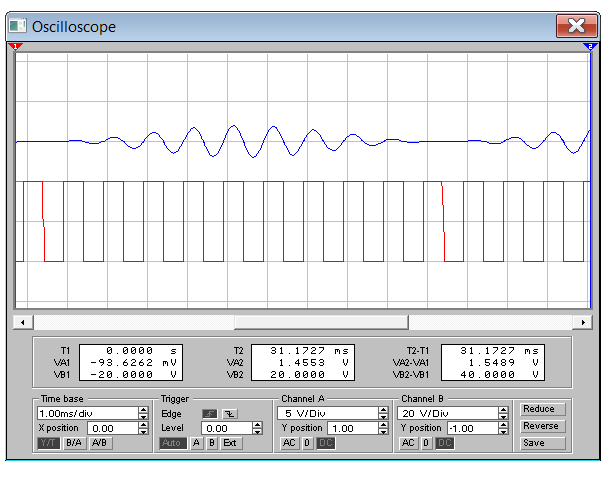Increase the trigger Level value
The image size is (607, 477).
coord(257,425)
